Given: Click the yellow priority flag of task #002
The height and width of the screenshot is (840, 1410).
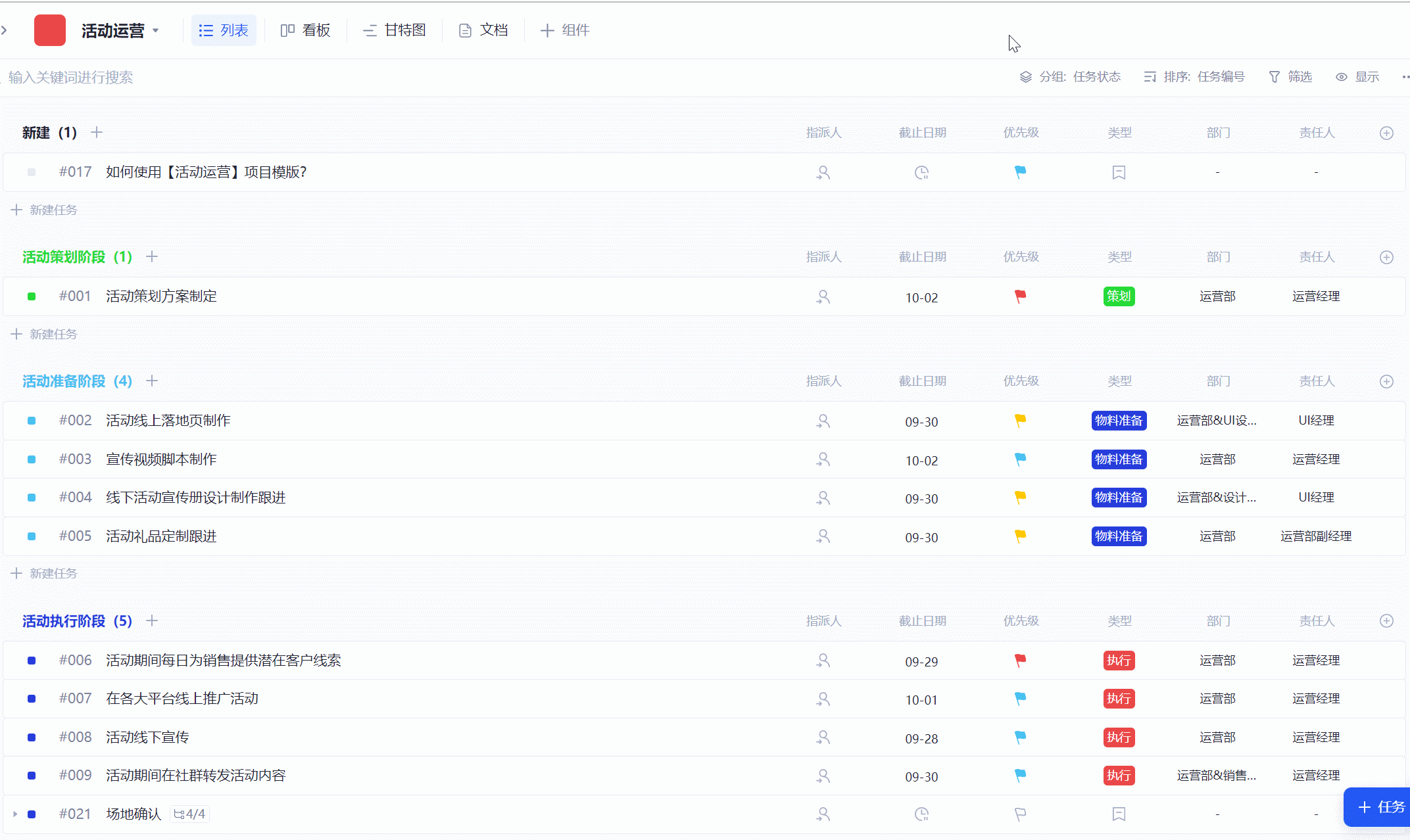Looking at the screenshot, I should coord(1020,421).
